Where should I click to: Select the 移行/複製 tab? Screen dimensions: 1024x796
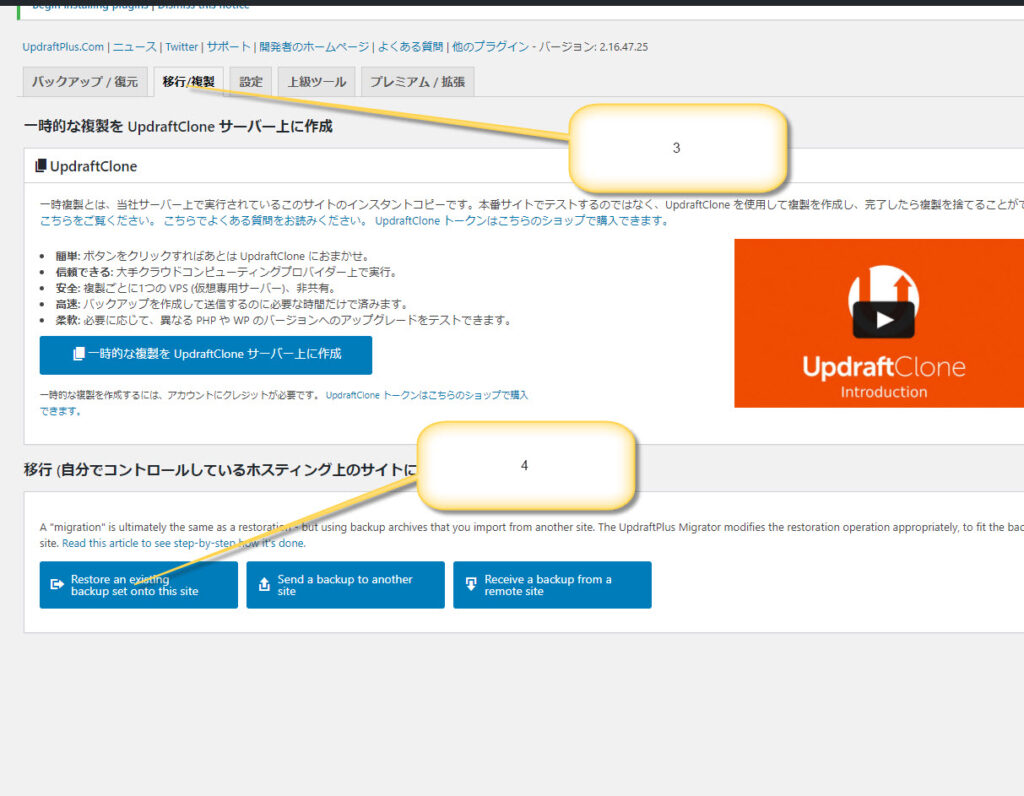(x=189, y=82)
